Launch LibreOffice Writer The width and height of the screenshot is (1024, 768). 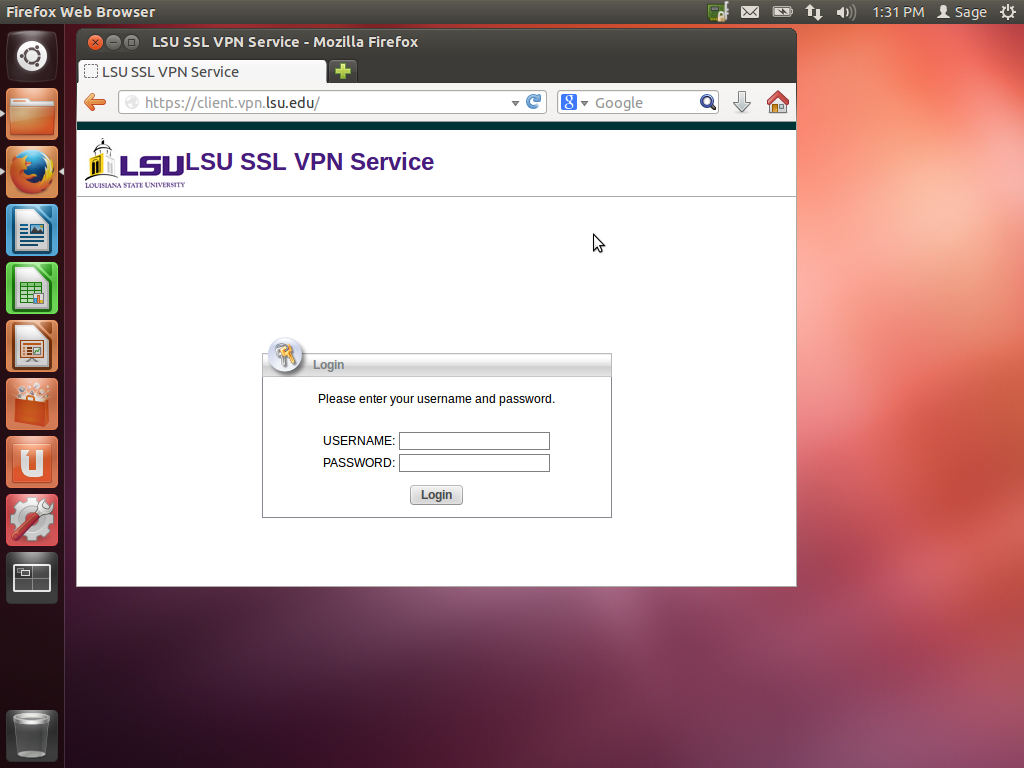pos(32,230)
